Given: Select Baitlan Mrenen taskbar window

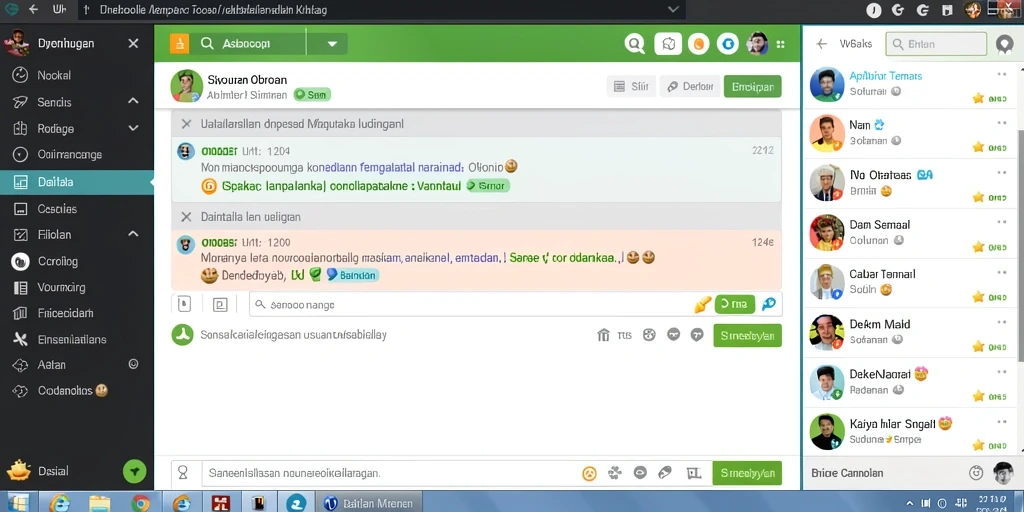Looking at the screenshot, I should tap(370, 503).
